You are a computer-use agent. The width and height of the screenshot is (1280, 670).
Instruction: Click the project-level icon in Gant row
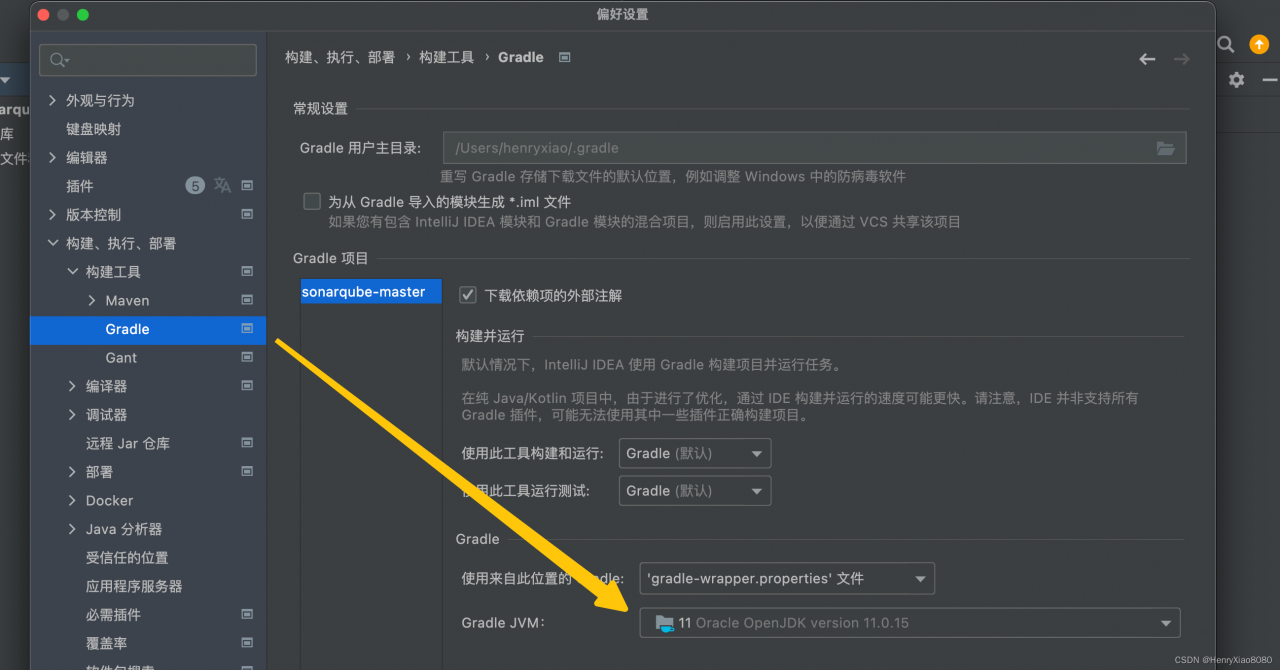point(247,357)
